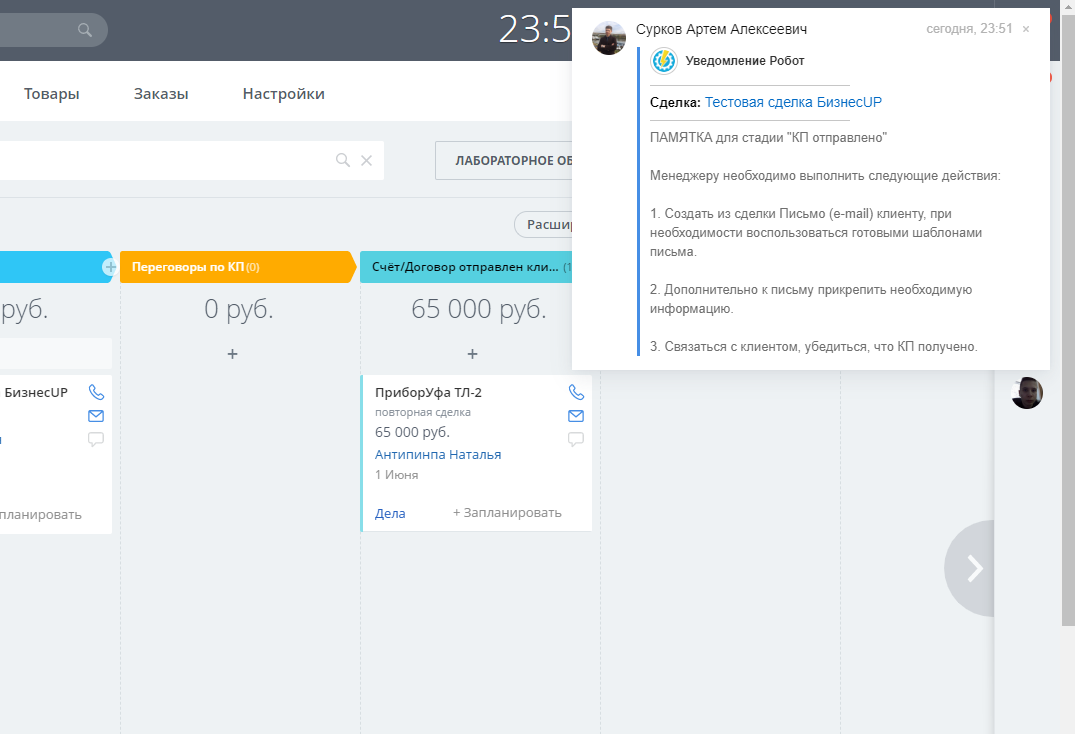Click the comment icon on БизнесUP card
This screenshot has height=734, width=1075.
pyautogui.click(x=96, y=439)
